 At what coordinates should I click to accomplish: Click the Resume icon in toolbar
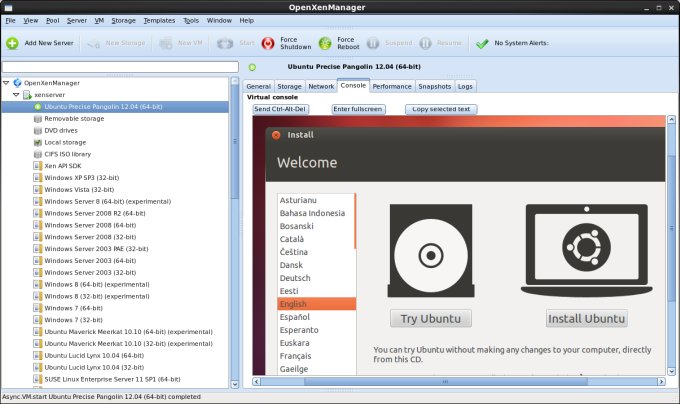[425, 43]
